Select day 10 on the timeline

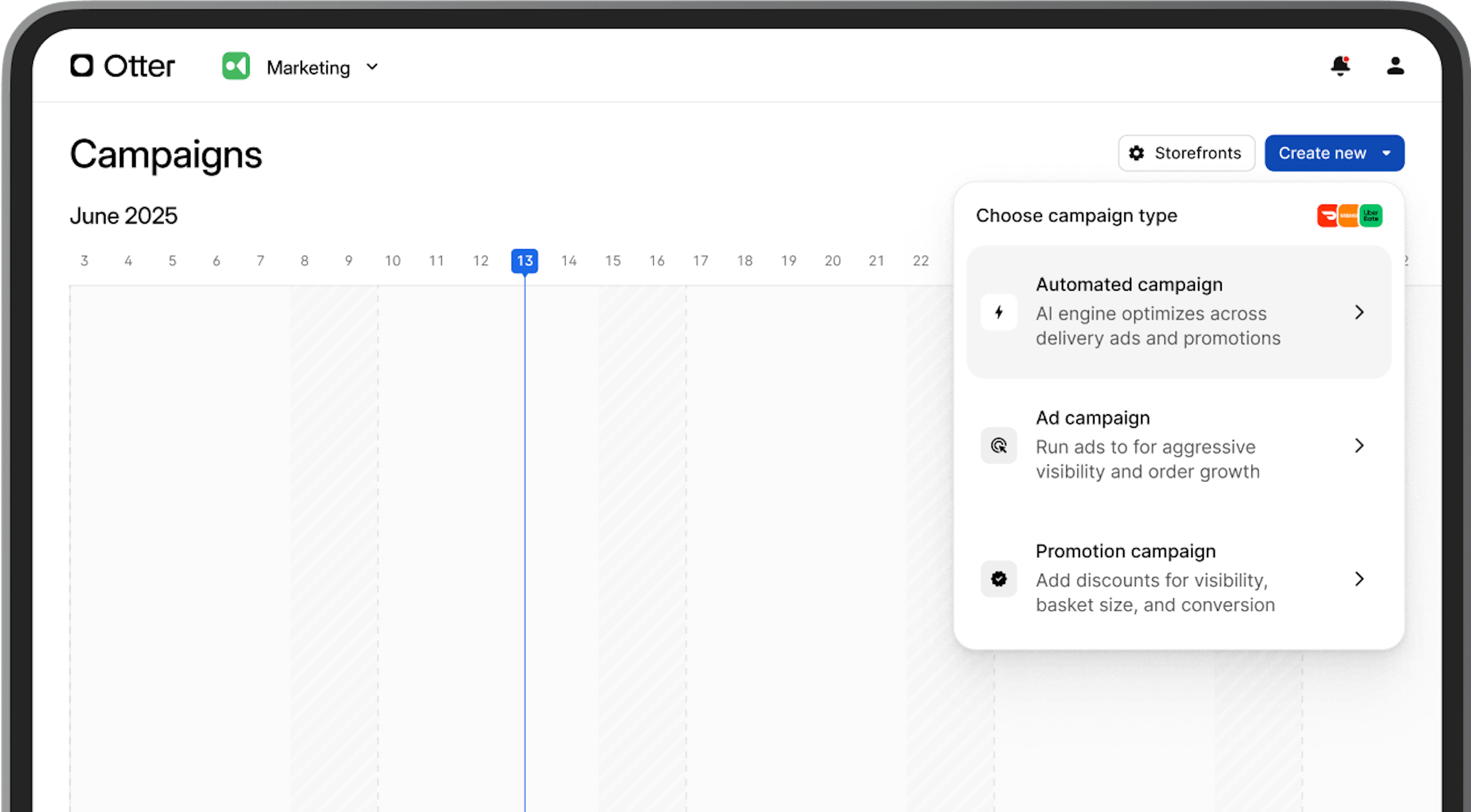[393, 261]
